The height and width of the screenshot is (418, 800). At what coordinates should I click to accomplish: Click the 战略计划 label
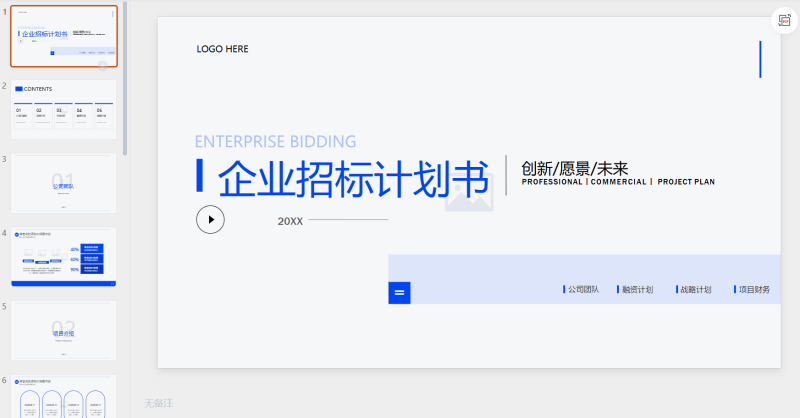(695, 289)
